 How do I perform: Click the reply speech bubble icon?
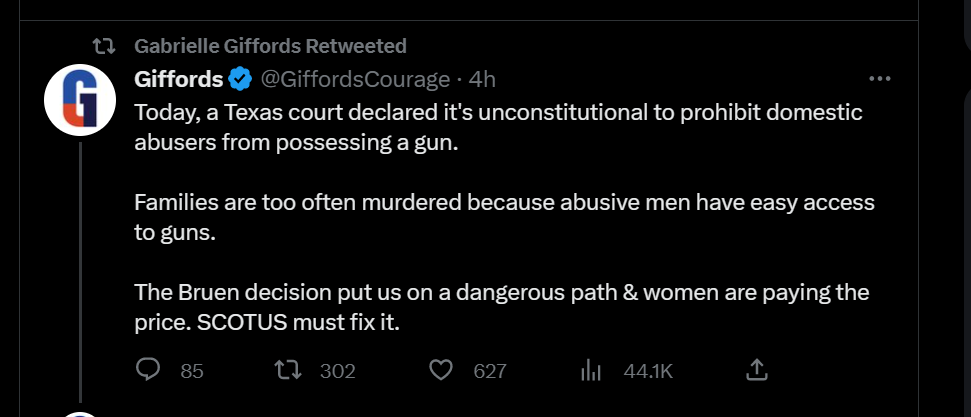148,370
